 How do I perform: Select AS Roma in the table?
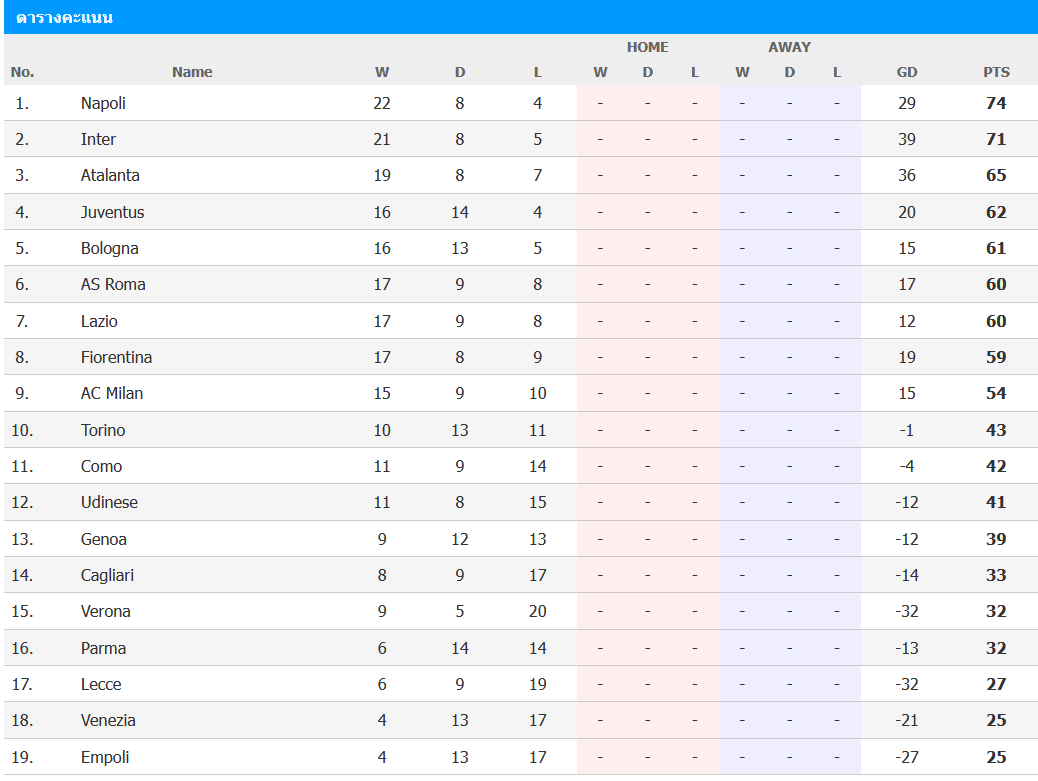[113, 285]
